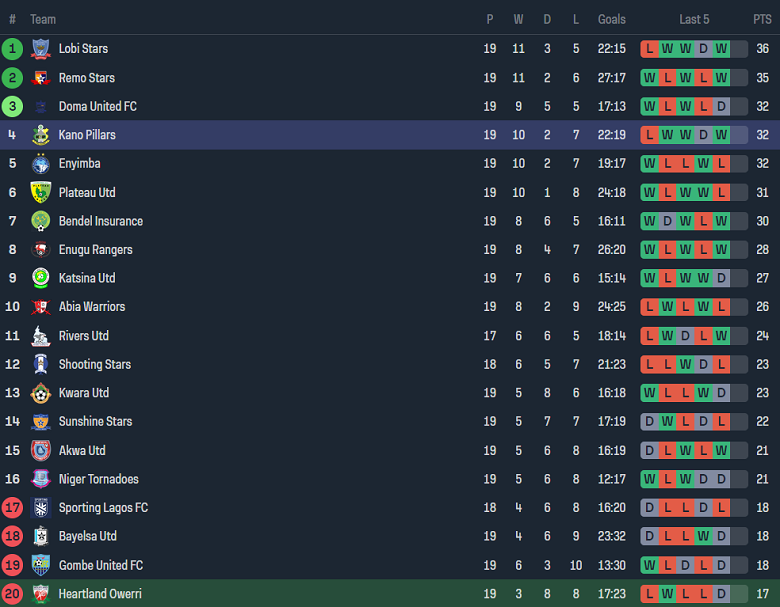Image resolution: width=780 pixels, height=607 pixels.
Task: Click the Bendel Insurance badge
Action: point(41,221)
